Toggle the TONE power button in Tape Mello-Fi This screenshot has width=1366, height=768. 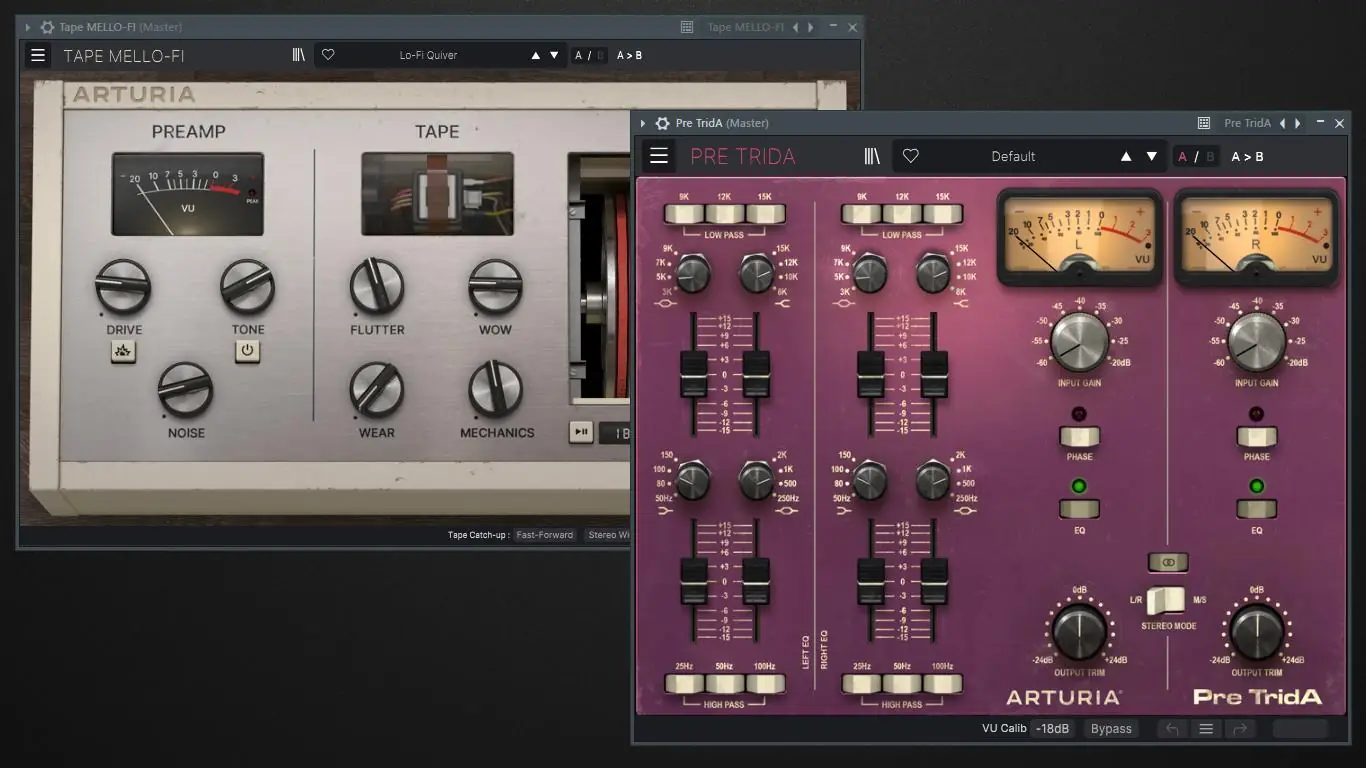247,352
